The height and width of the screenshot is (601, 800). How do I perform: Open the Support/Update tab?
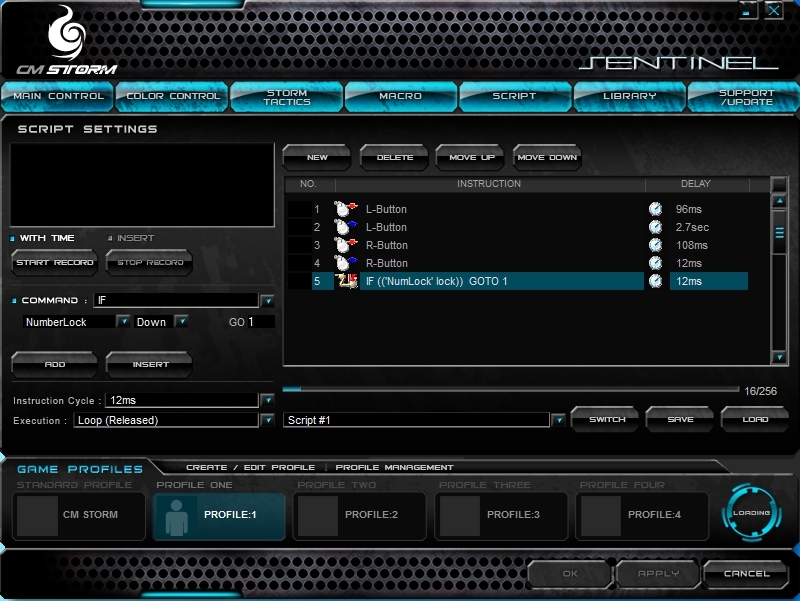[745, 97]
